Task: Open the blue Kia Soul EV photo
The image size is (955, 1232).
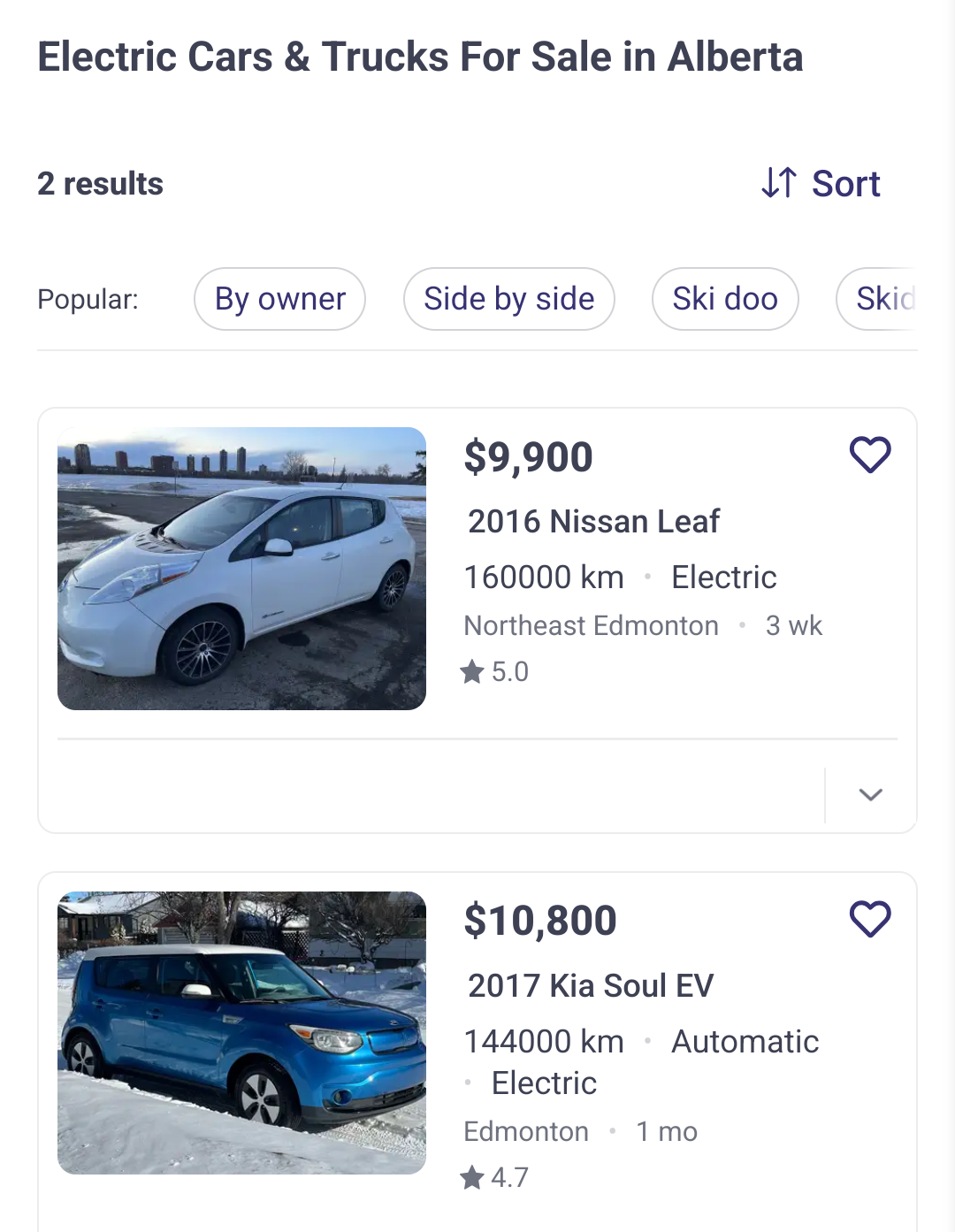Action: click(241, 1032)
